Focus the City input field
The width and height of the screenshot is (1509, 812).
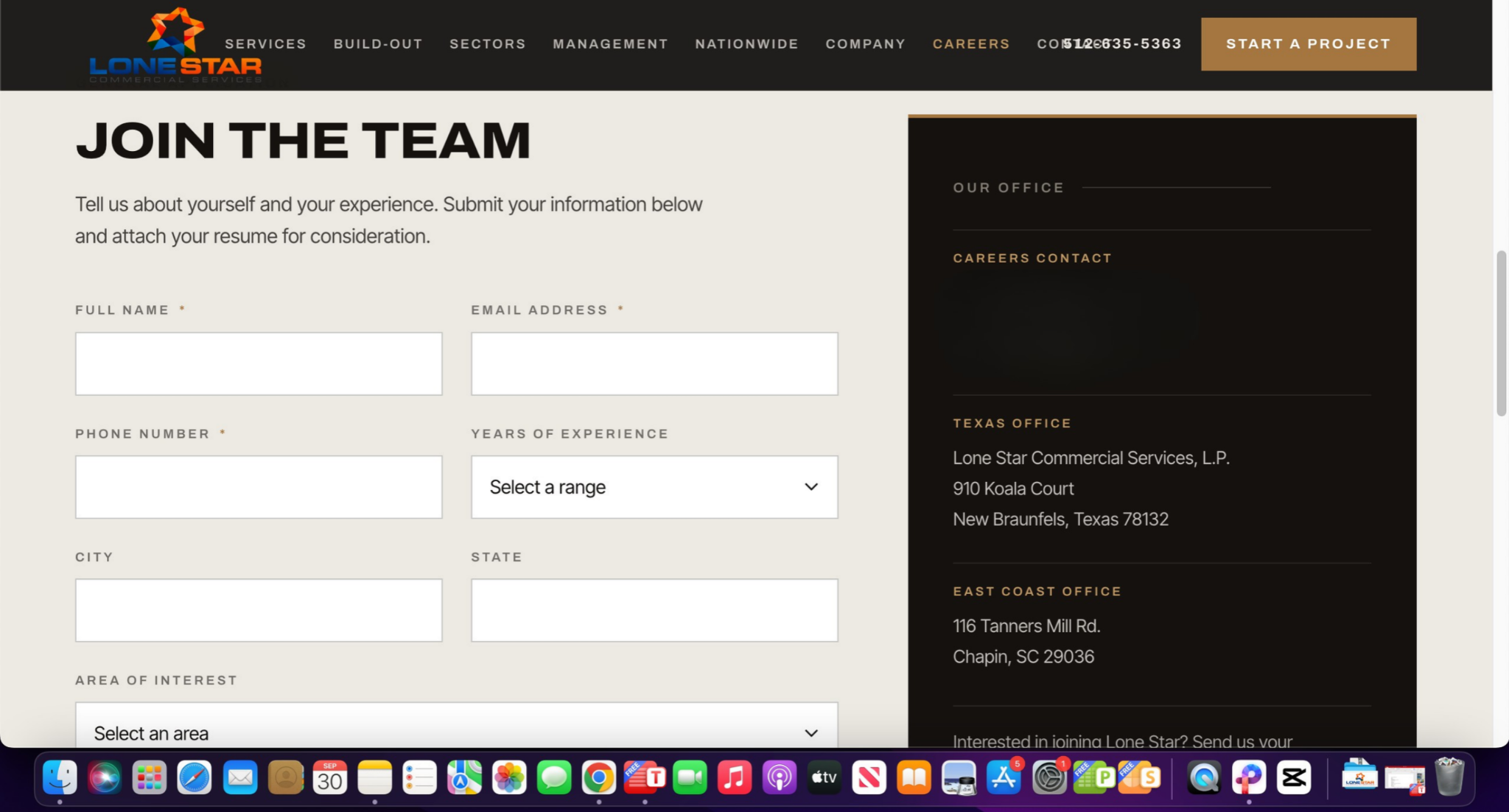coord(259,610)
